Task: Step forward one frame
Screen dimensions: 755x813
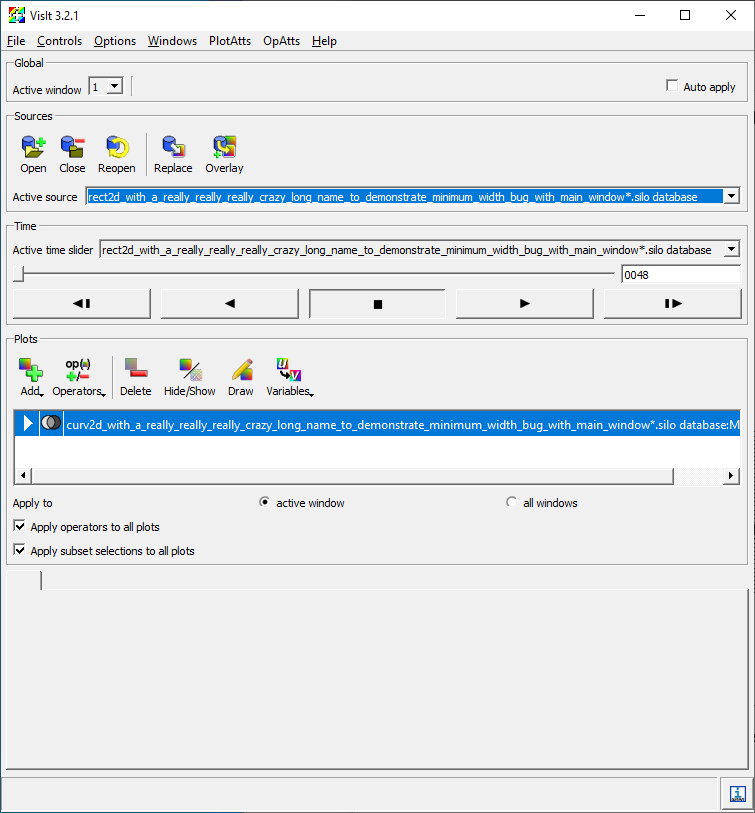Action: 673,304
